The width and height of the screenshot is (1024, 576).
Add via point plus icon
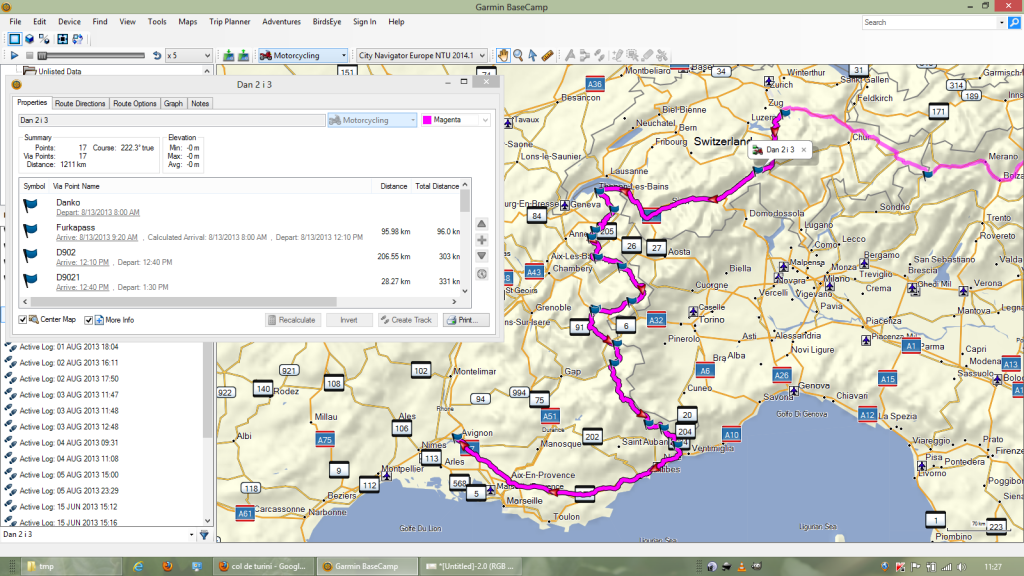482,240
